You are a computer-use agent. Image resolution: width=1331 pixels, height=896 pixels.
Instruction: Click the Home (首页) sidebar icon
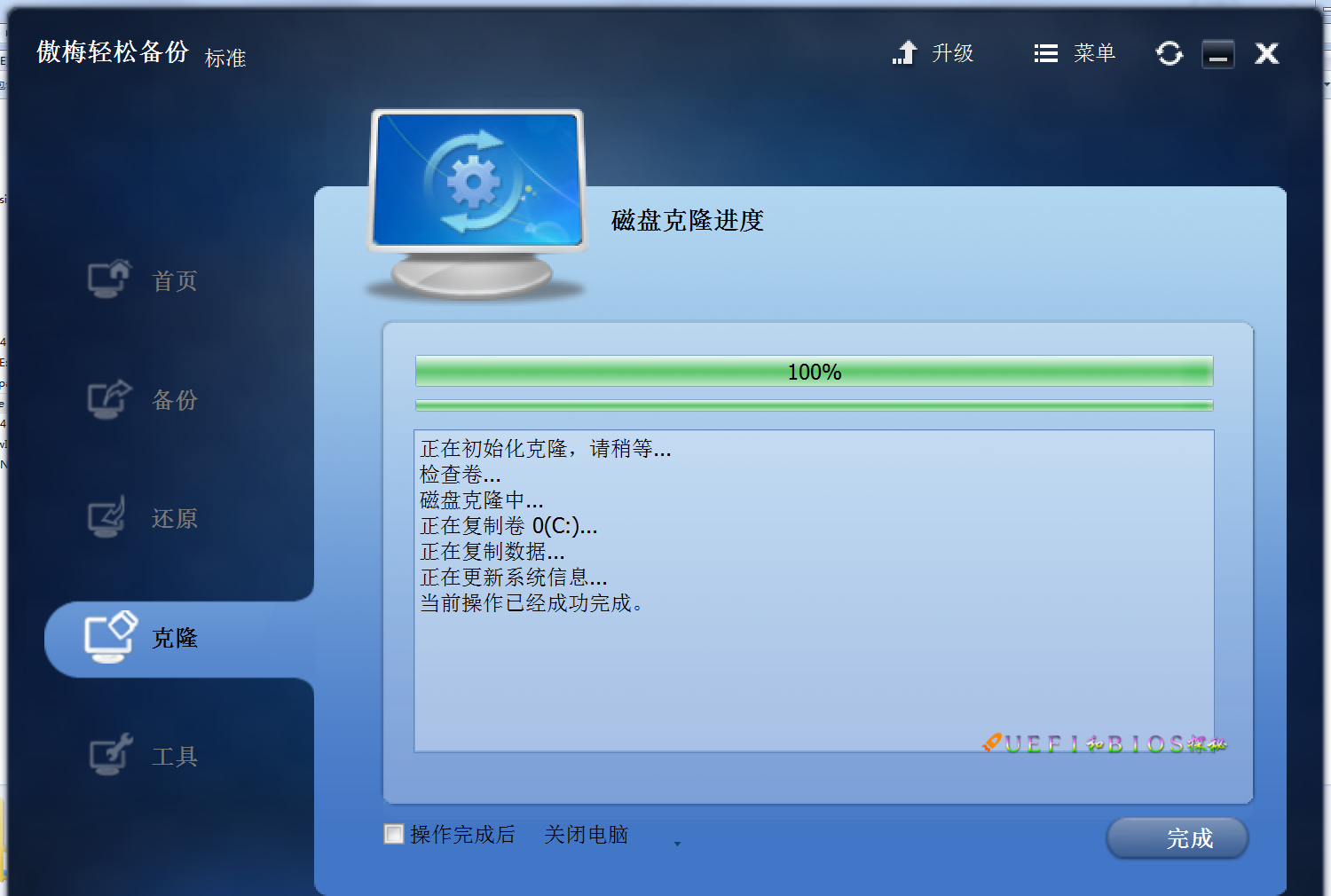(109, 279)
